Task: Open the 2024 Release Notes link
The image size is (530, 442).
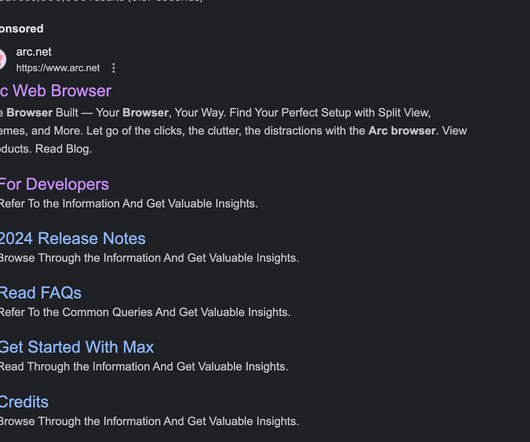Action: point(73,238)
